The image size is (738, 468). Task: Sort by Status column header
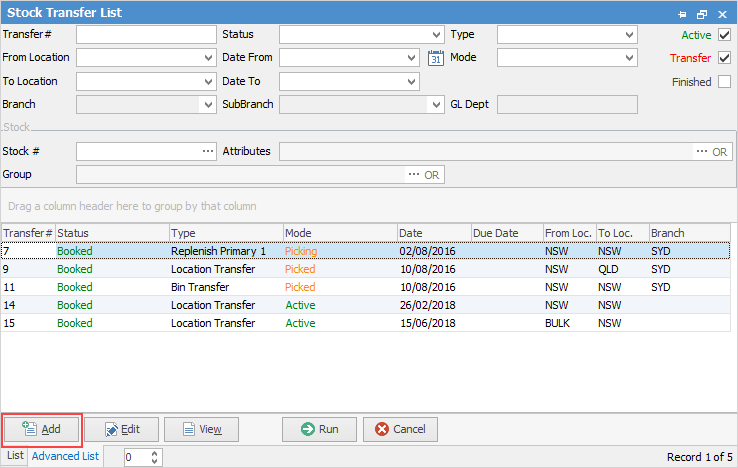[112, 233]
